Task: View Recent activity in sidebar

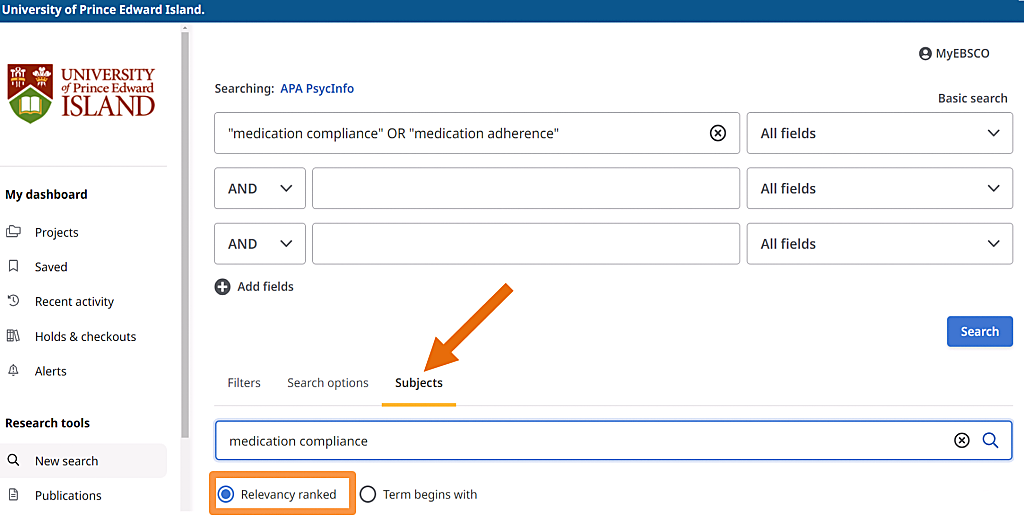Action: [74, 302]
